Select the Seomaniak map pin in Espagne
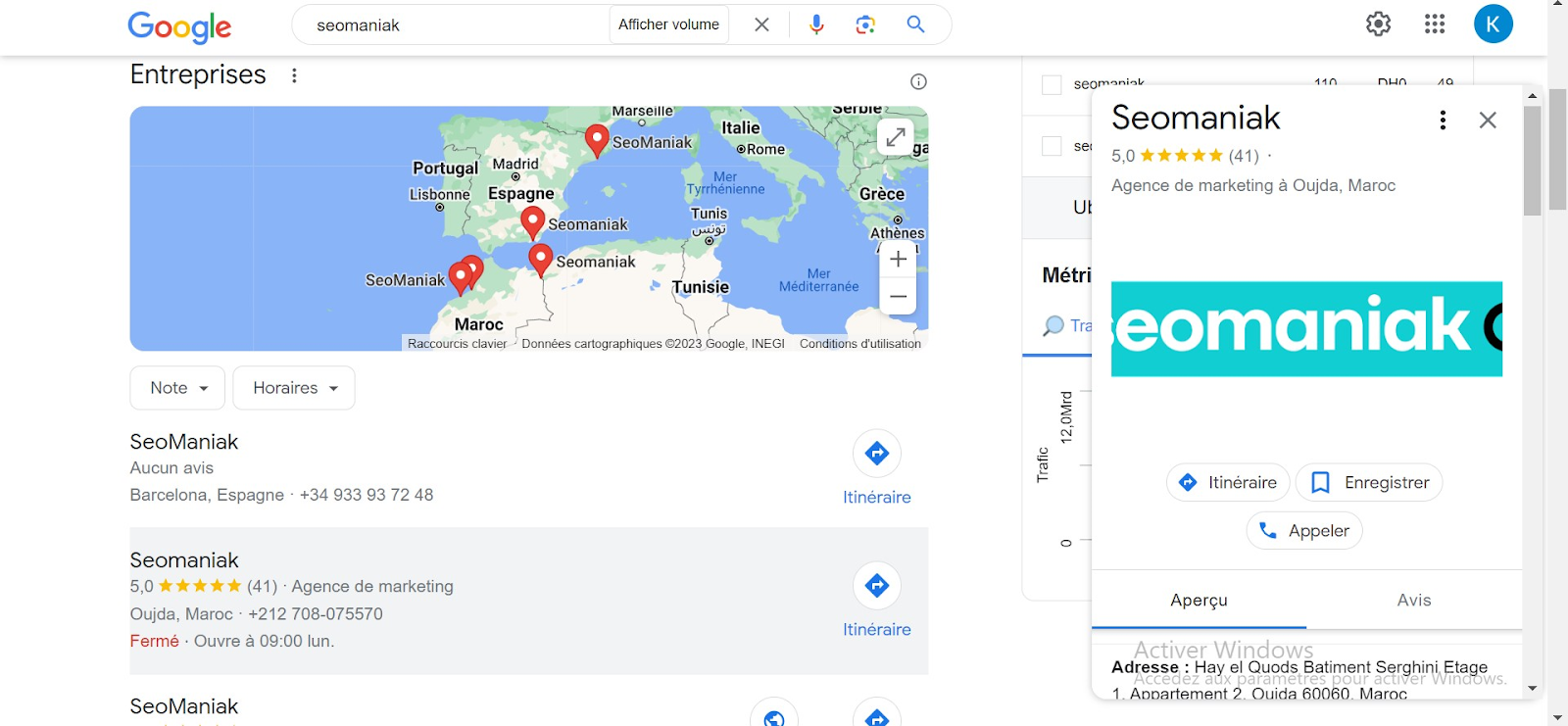This screenshot has width=1568, height=726. tap(532, 222)
